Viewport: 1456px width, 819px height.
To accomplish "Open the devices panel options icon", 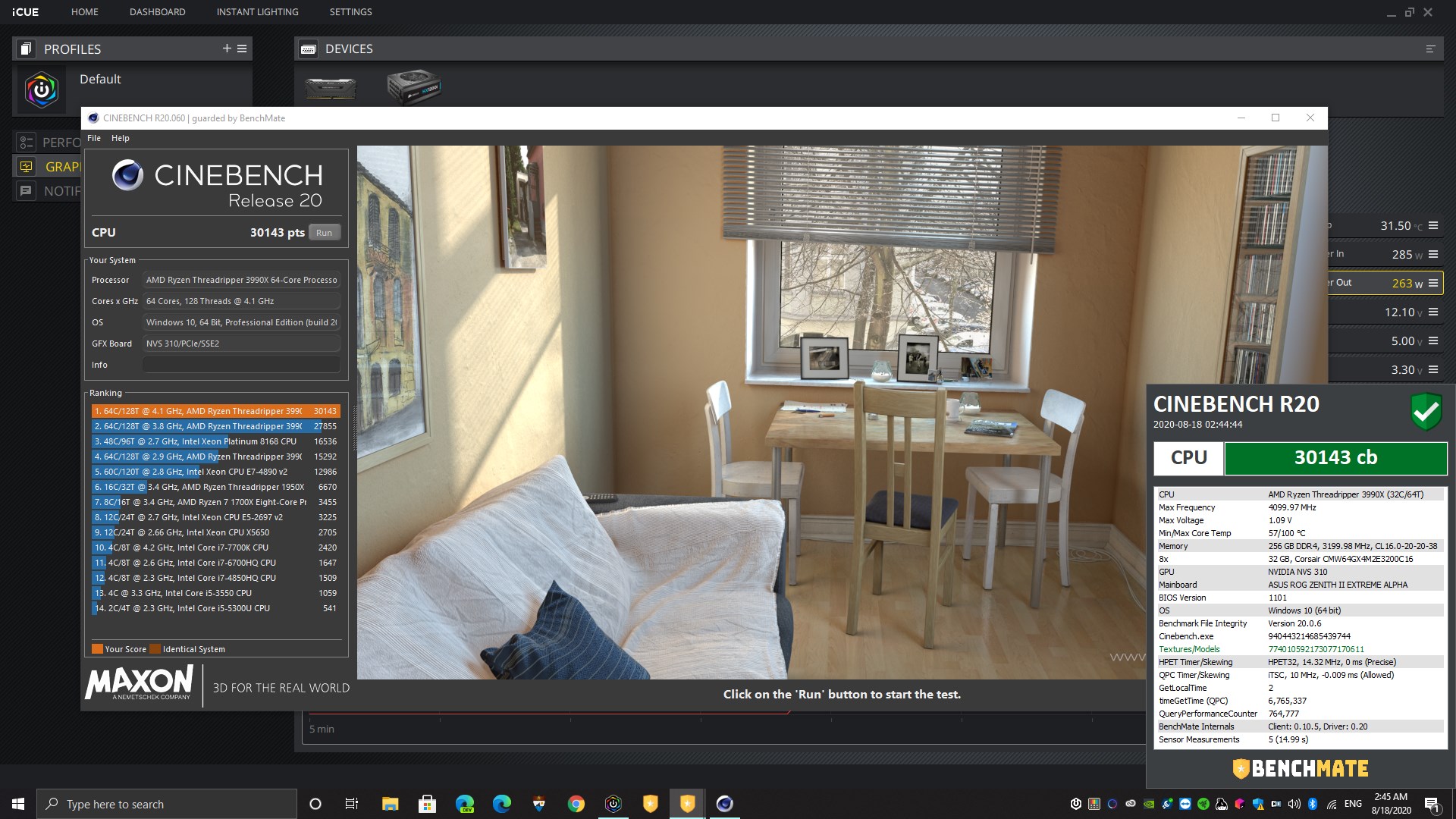I will point(1430,49).
